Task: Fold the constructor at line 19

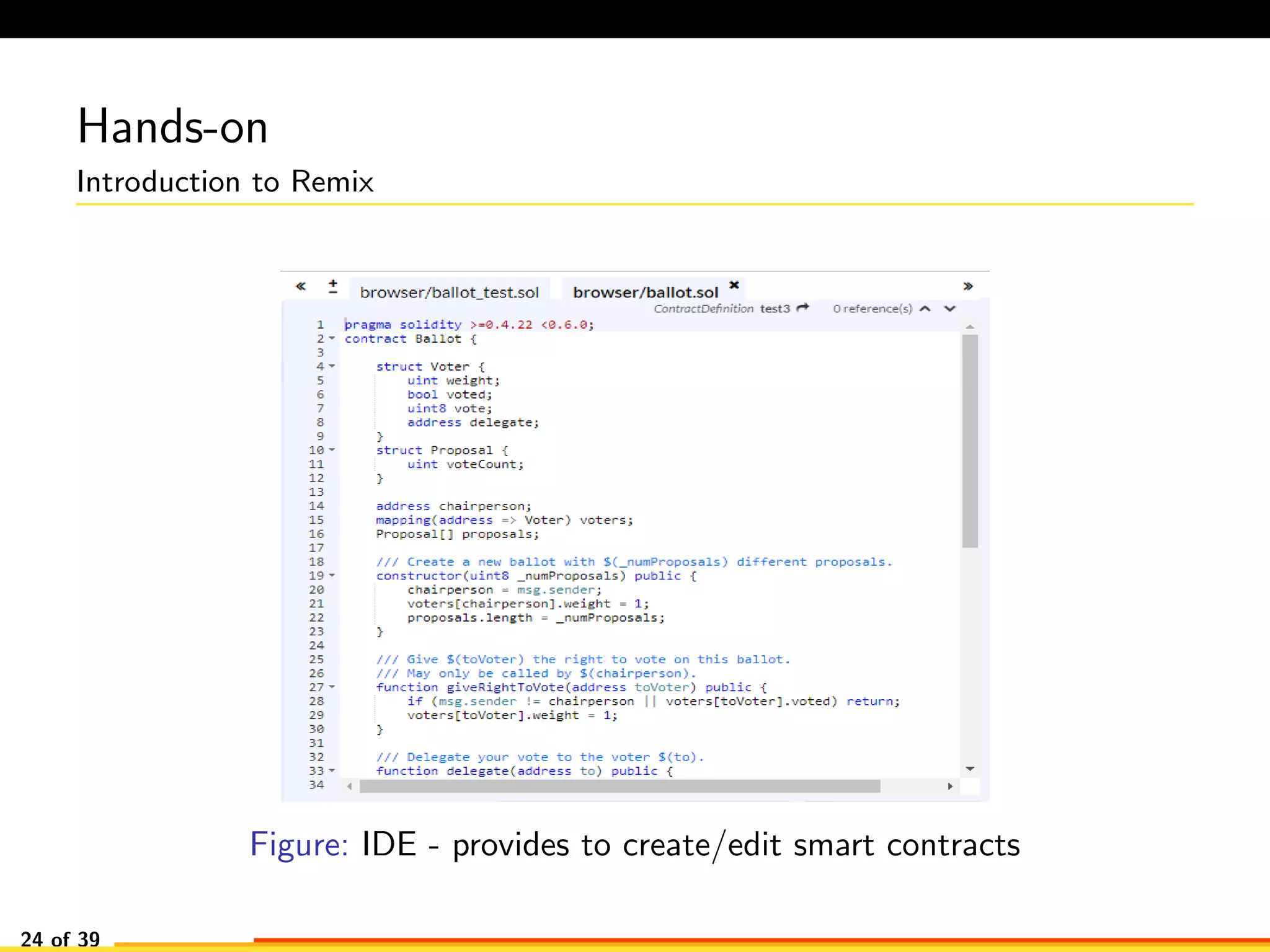Action: pyautogui.click(x=332, y=576)
